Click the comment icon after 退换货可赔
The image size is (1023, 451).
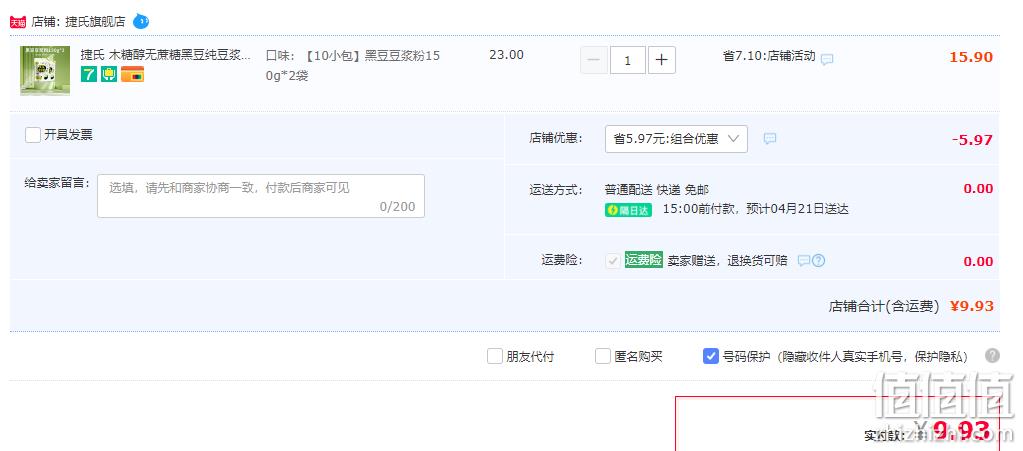coord(804,260)
